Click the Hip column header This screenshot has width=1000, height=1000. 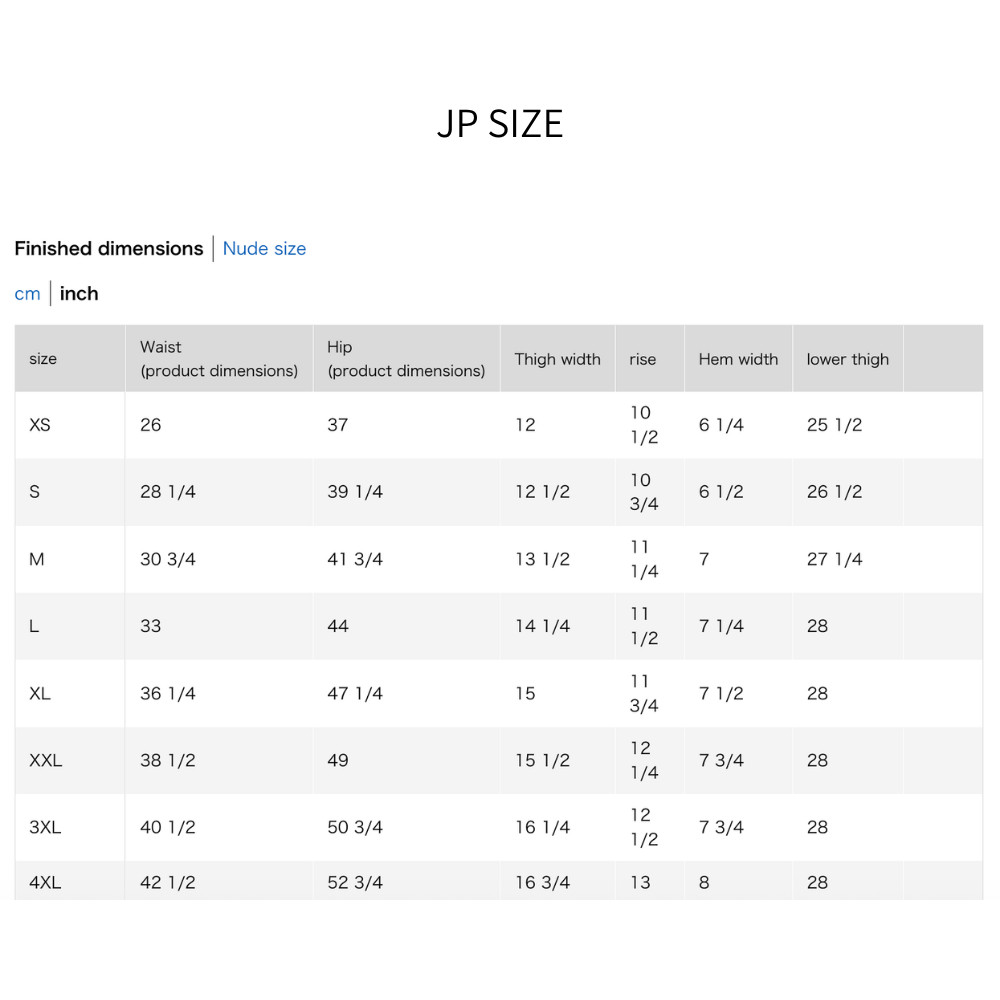click(x=406, y=359)
